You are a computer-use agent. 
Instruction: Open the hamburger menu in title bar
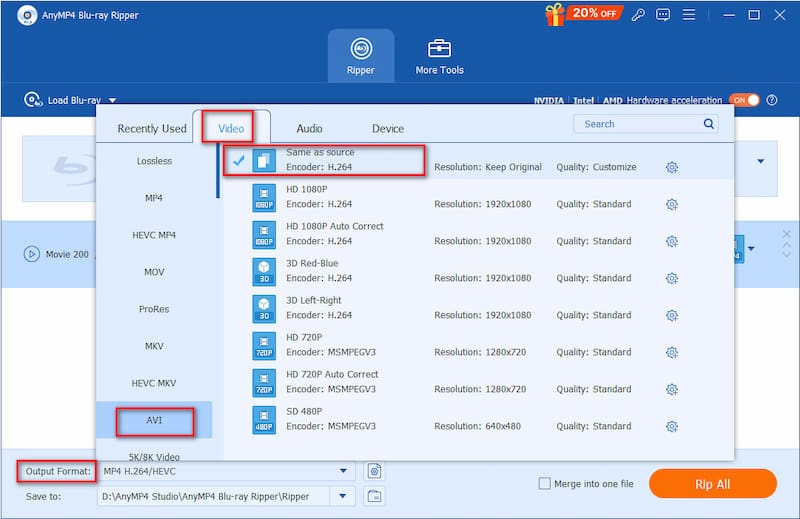point(686,15)
